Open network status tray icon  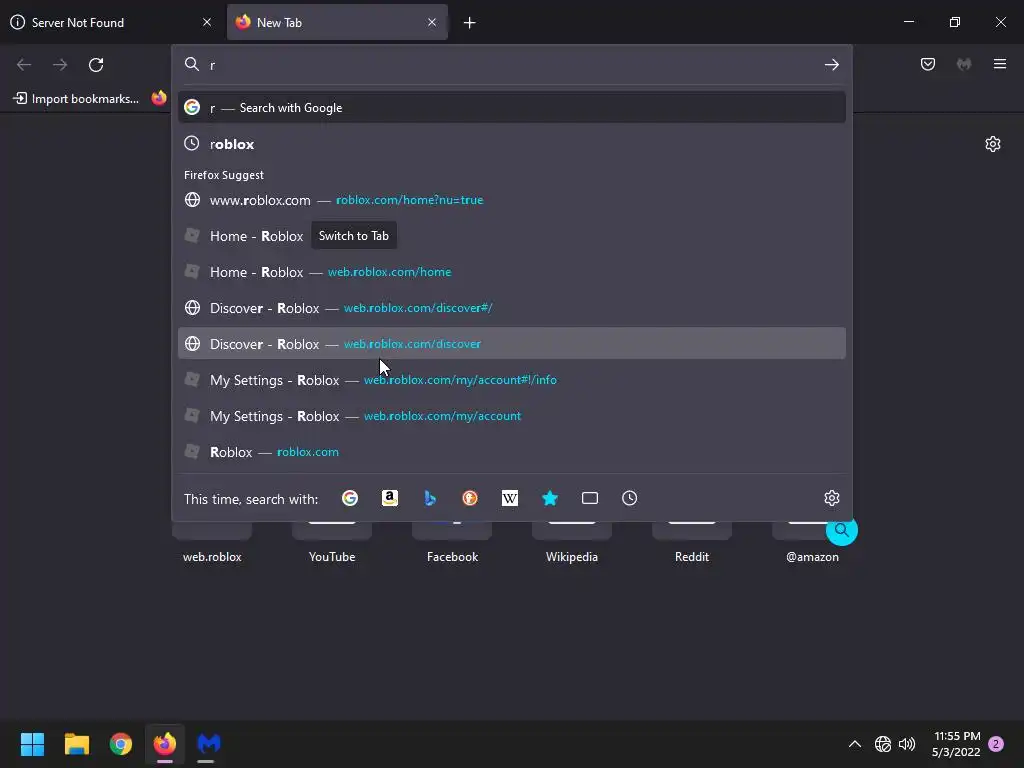tap(883, 744)
